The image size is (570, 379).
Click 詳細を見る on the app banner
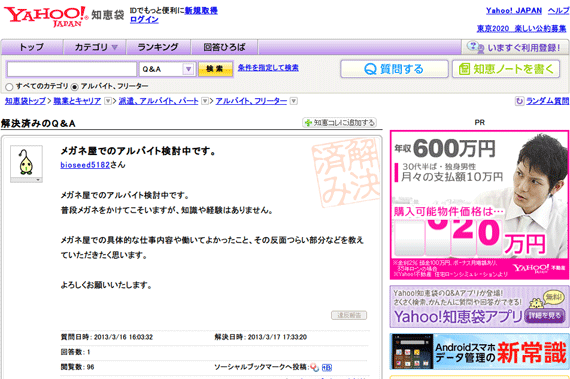[x=544, y=315]
